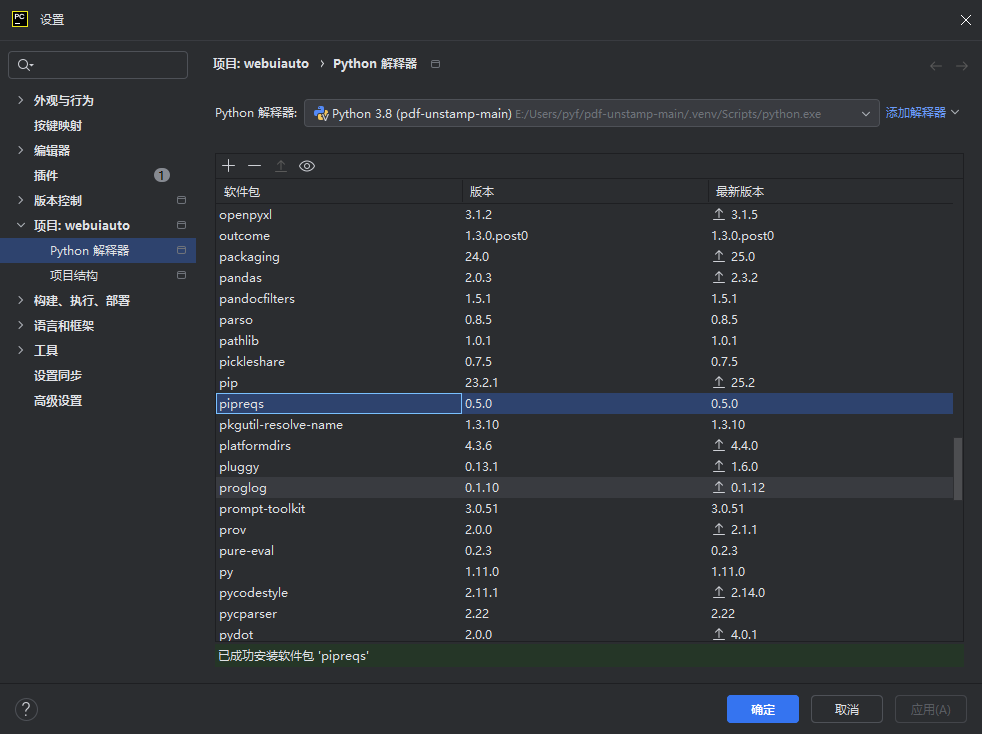Select the pandocfilters package row
The height and width of the screenshot is (734, 982).
[x=584, y=299]
